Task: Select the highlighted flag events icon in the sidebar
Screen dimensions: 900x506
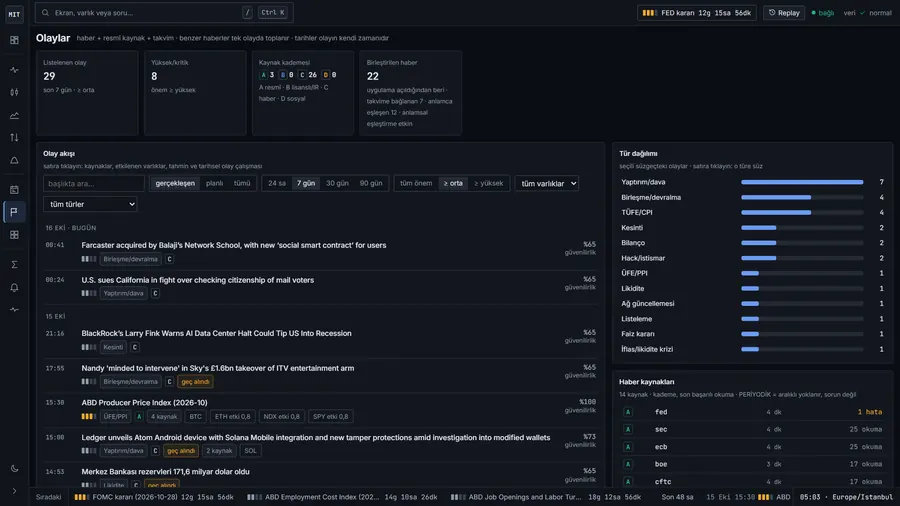Action: point(14,212)
